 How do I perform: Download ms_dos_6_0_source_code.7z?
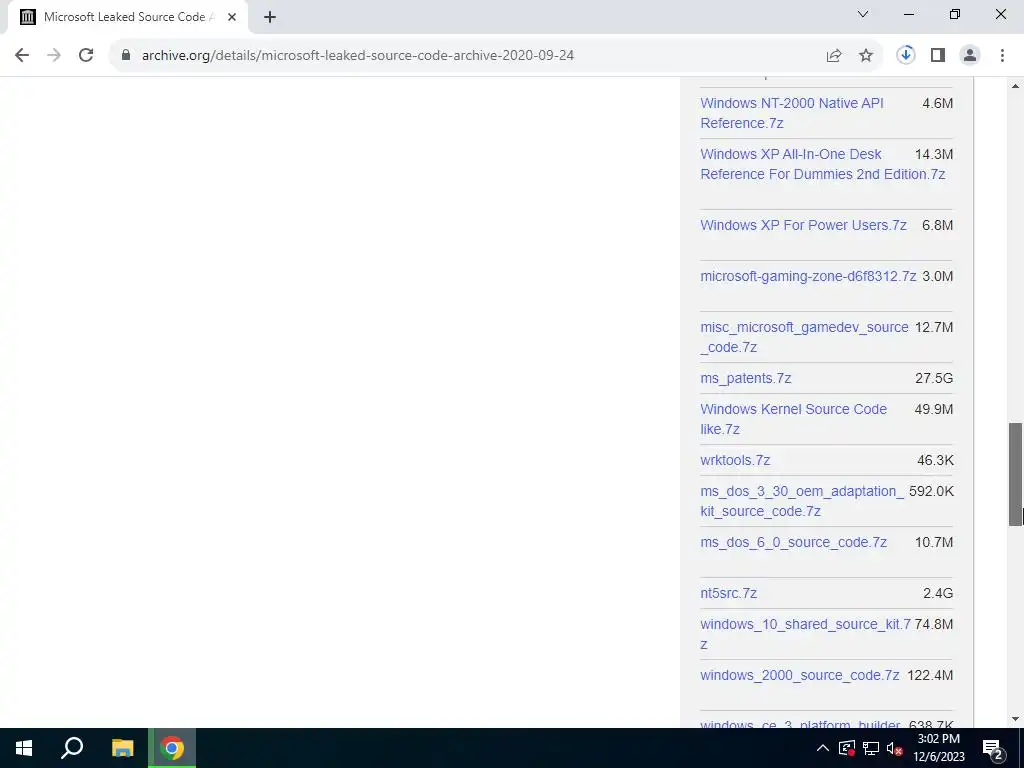(793, 542)
